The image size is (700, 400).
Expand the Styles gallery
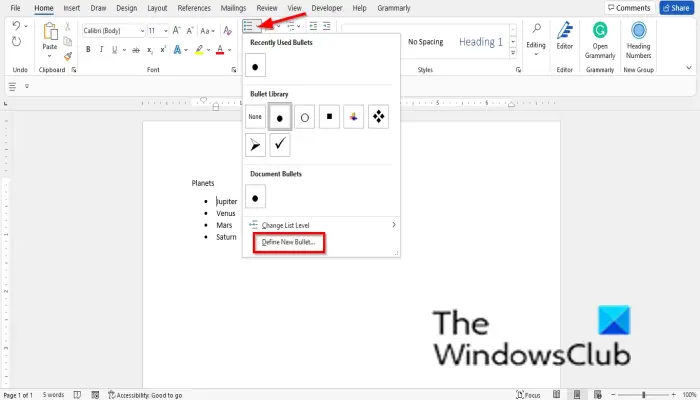(513, 53)
